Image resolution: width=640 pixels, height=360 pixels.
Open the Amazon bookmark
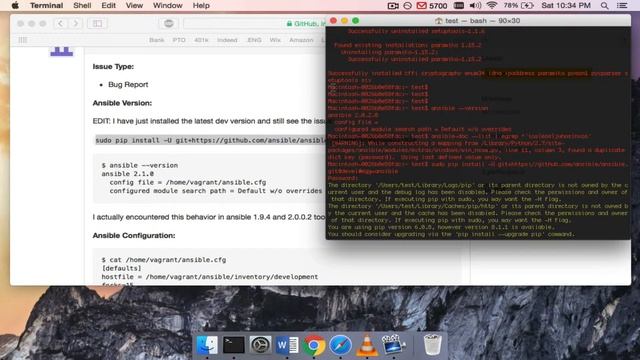(x=301, y=40)
